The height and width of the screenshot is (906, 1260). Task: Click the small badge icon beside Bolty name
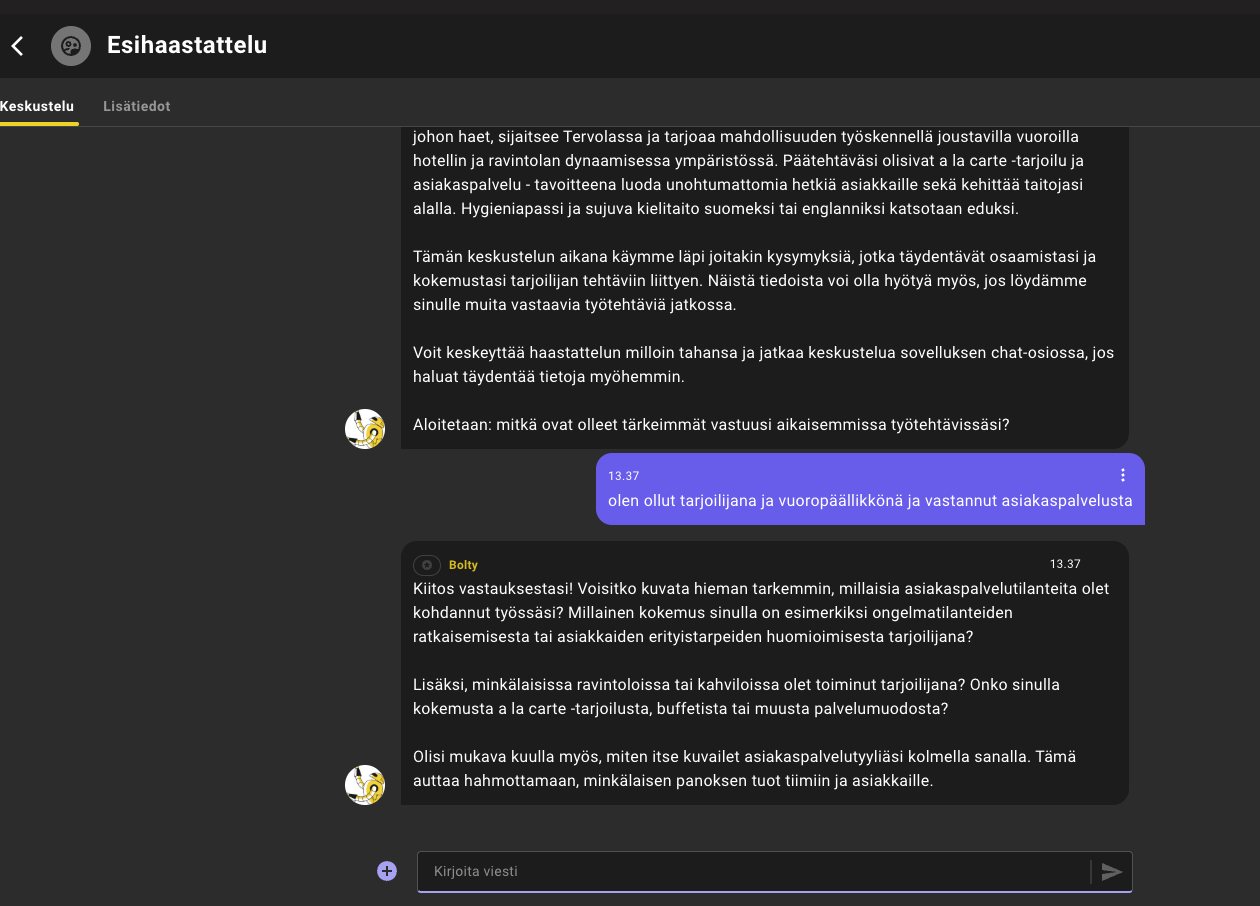427,565
